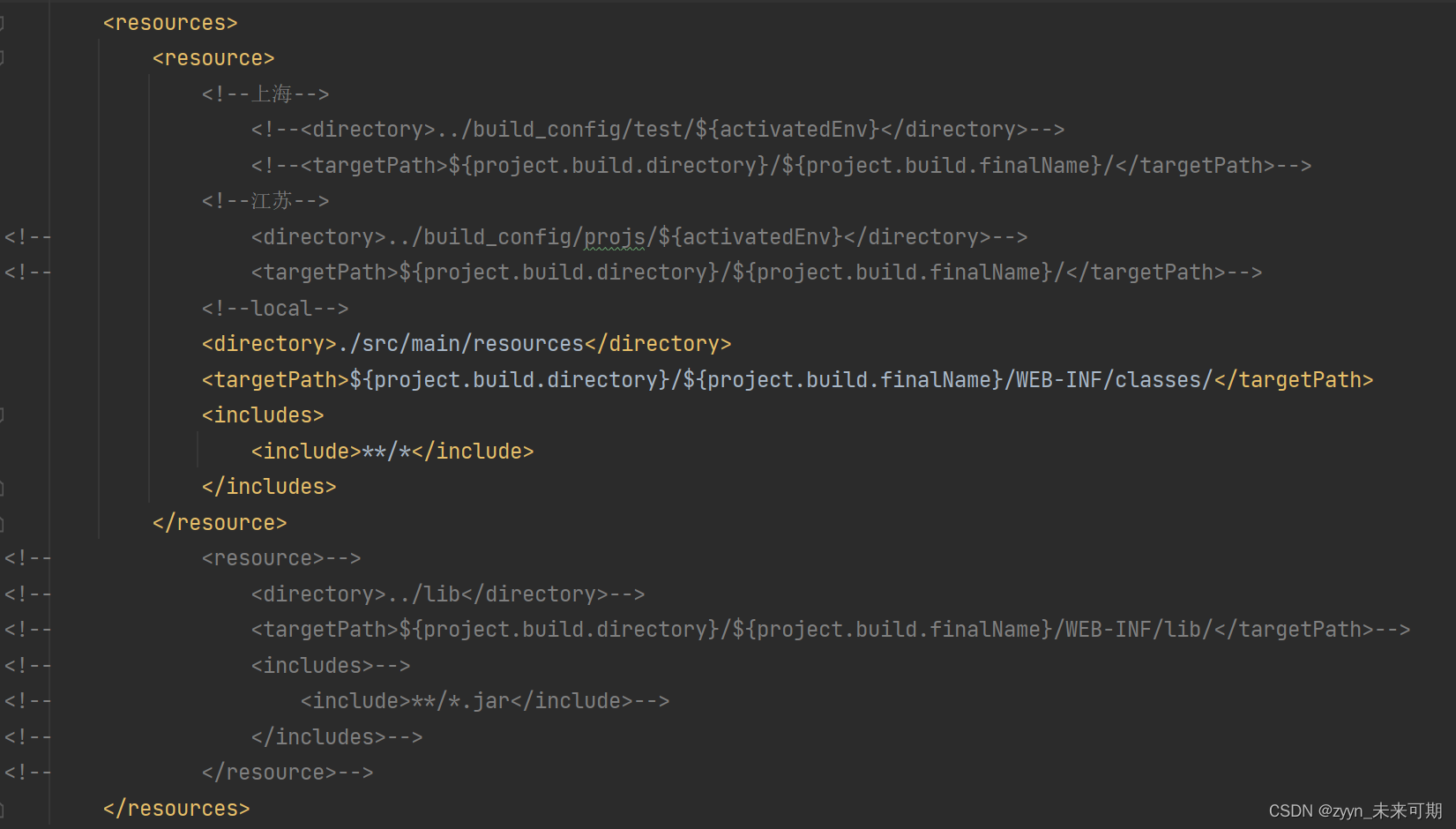Image resolution: width=1456 pixels, height=829 pixels.
Task: Click the commented build_config/test directory line
Action: coord(658,130)
